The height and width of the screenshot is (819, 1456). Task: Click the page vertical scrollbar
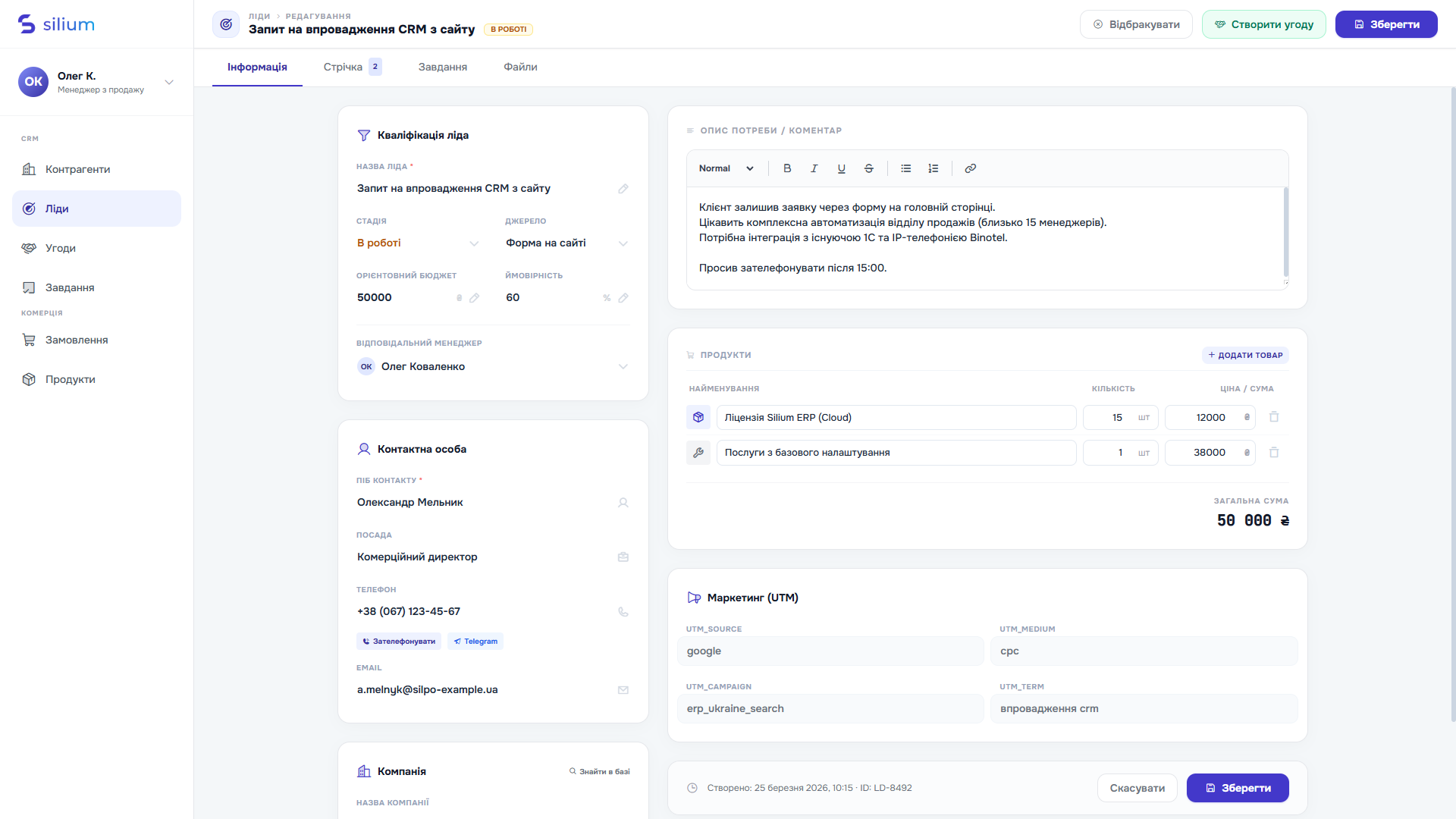1452,405
